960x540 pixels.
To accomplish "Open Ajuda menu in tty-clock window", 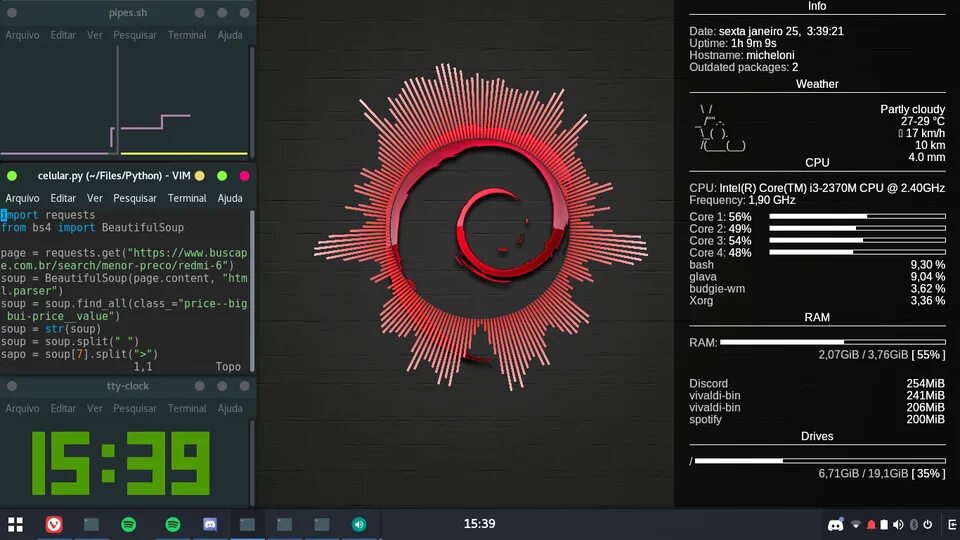I will (230, 408).
